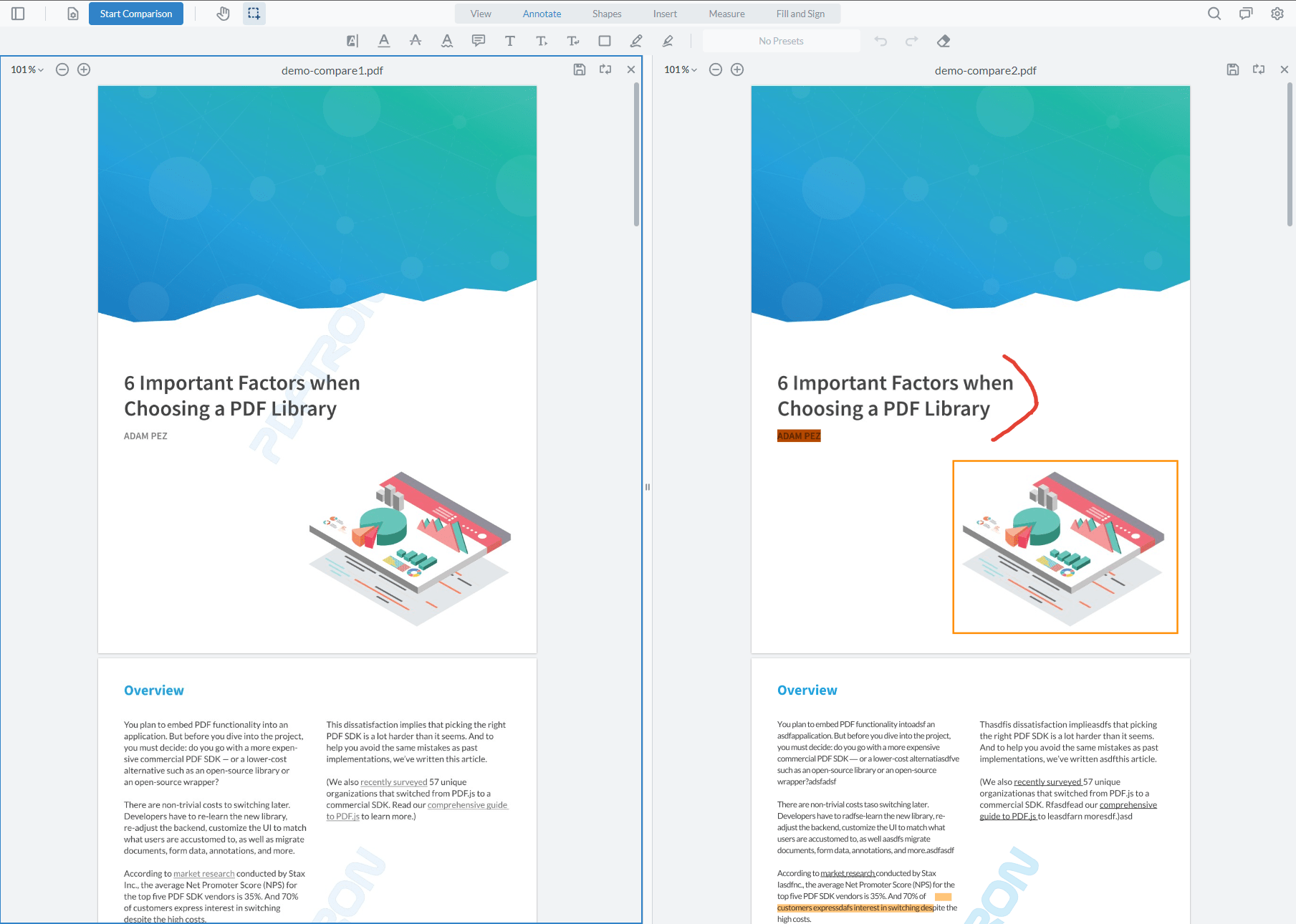Click the undo arrow
Image resolution: width=1296 pixels, height=924 pixels.
click(880, 41)
